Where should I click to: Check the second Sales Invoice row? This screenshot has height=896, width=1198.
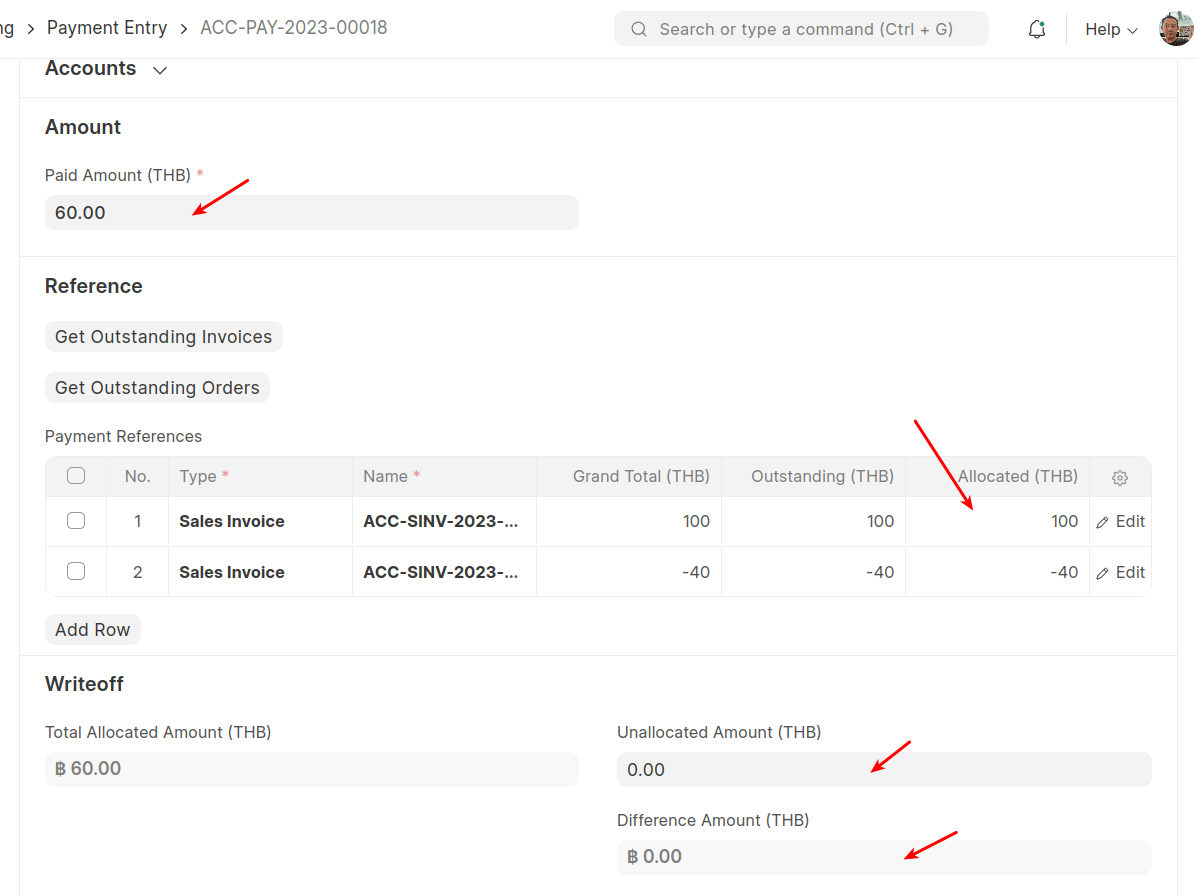pyautogui.click(x=75, y=571)
